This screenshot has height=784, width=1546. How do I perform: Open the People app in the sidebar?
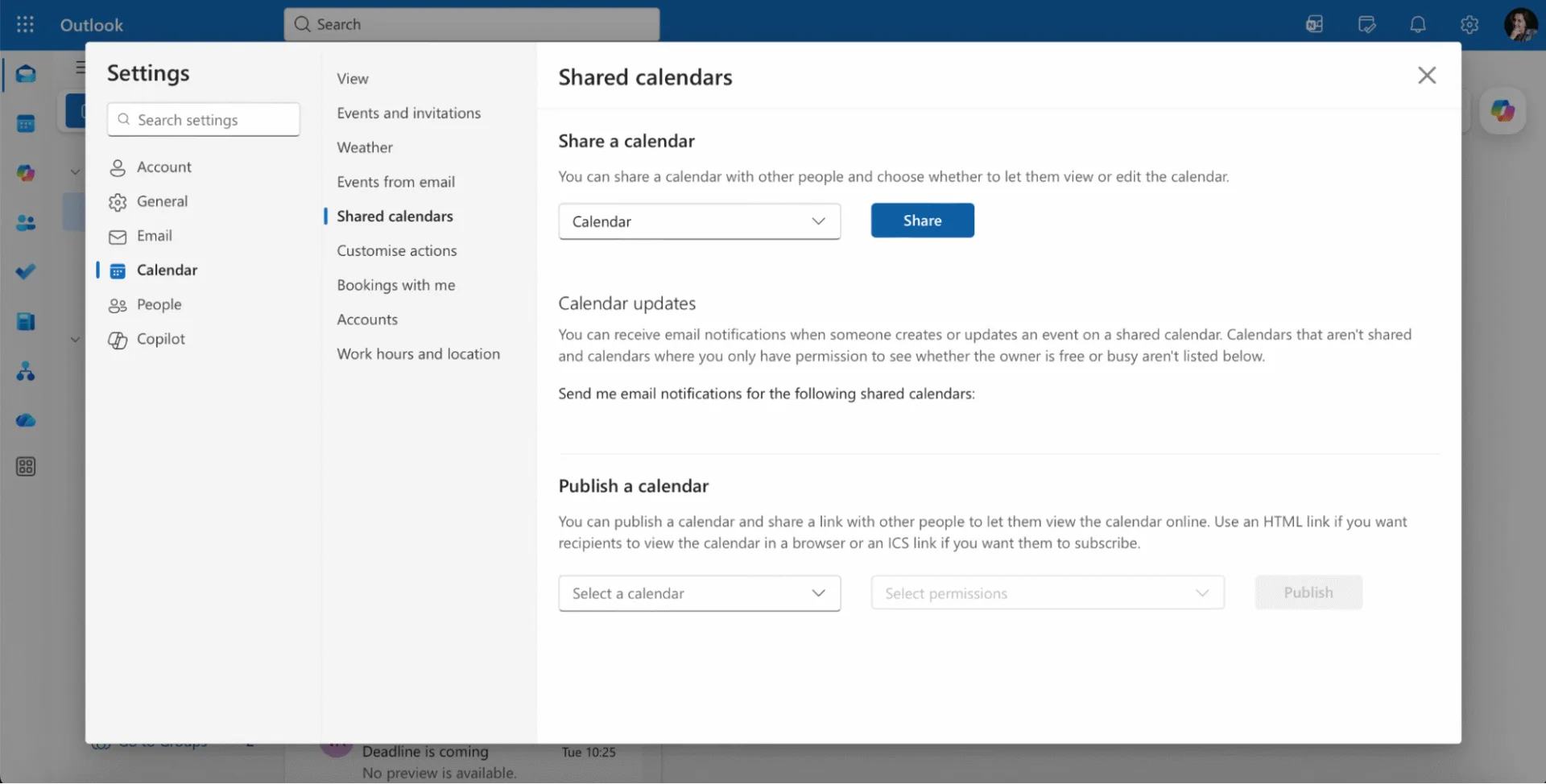(x=26, y=223)
